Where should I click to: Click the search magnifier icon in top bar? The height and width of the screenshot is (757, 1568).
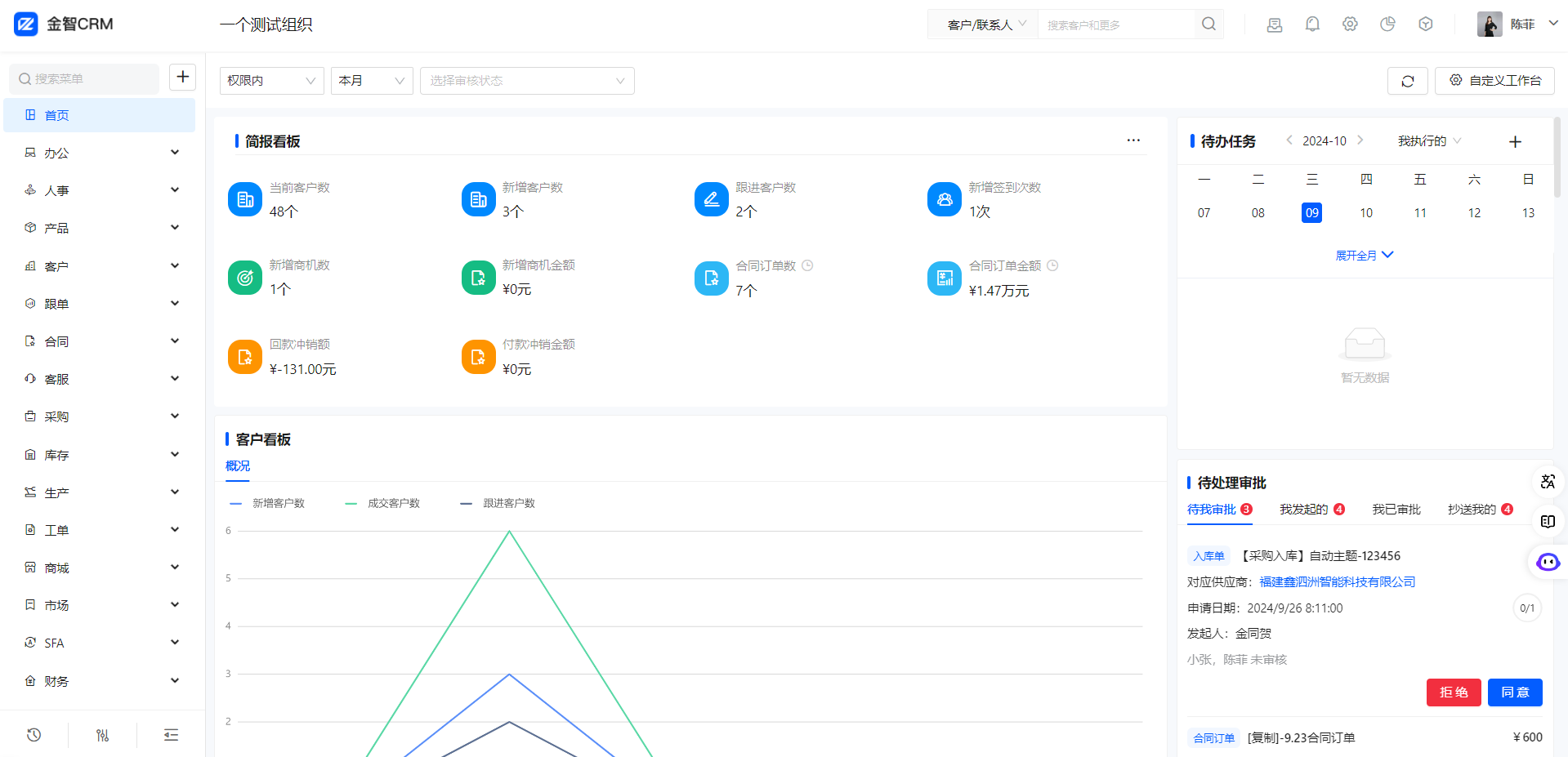pos(1208,24)
